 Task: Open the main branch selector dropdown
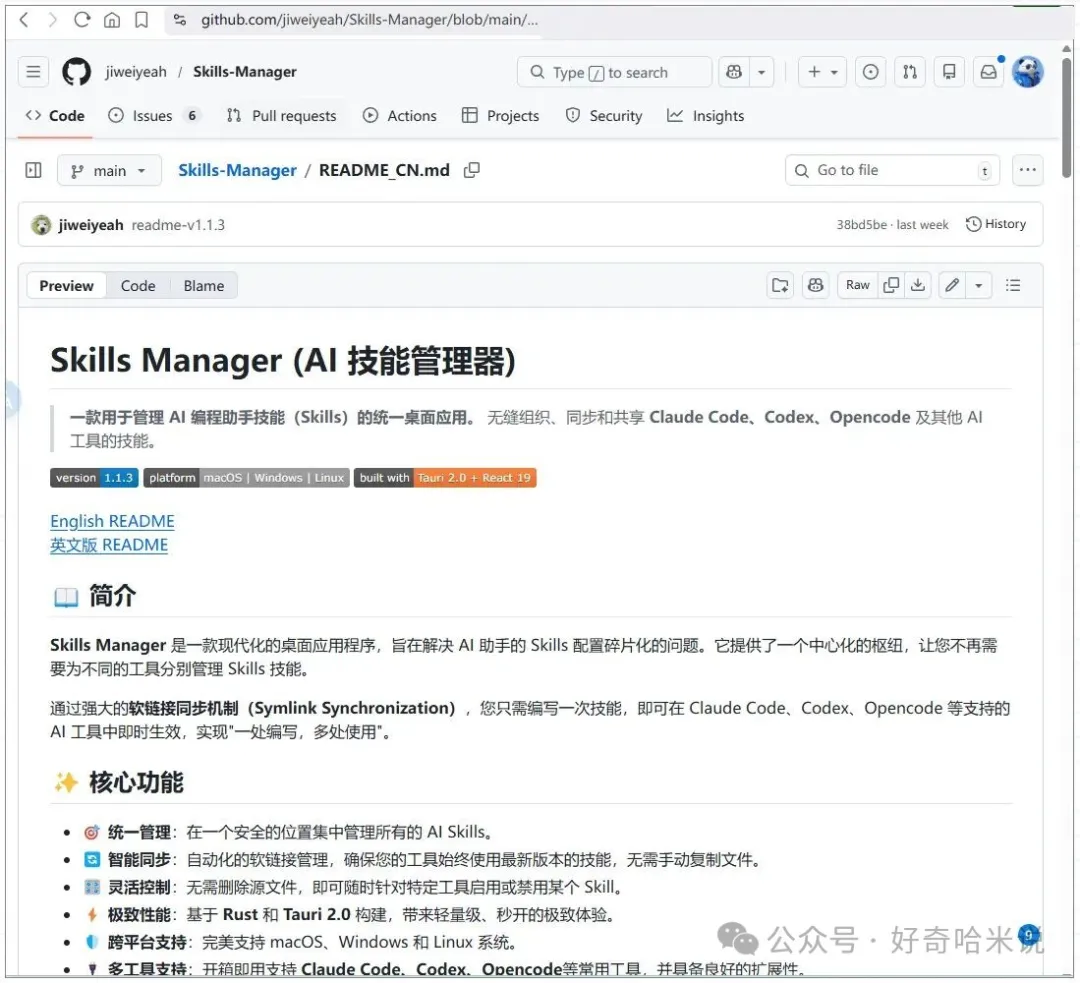click(109, 170)
